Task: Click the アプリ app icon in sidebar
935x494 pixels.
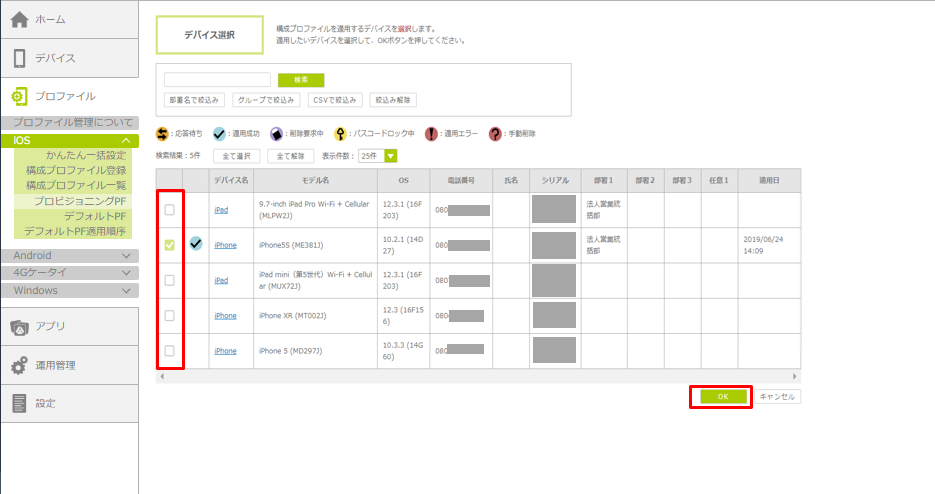Action: (19, 327)
